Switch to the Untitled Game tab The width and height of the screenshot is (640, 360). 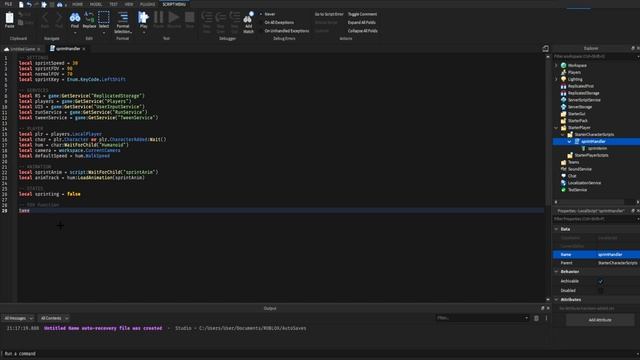[22, 49]
